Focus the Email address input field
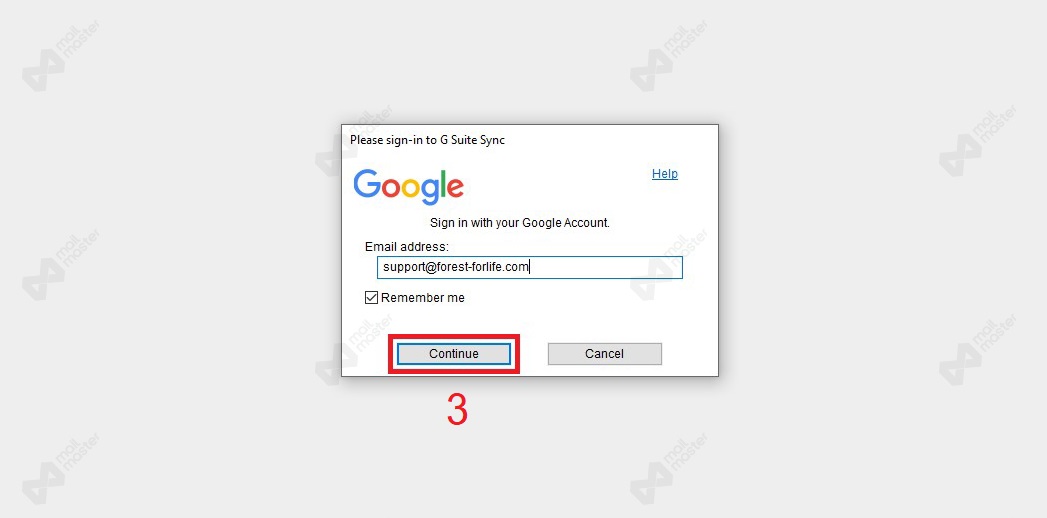 (x=530, y=268)
